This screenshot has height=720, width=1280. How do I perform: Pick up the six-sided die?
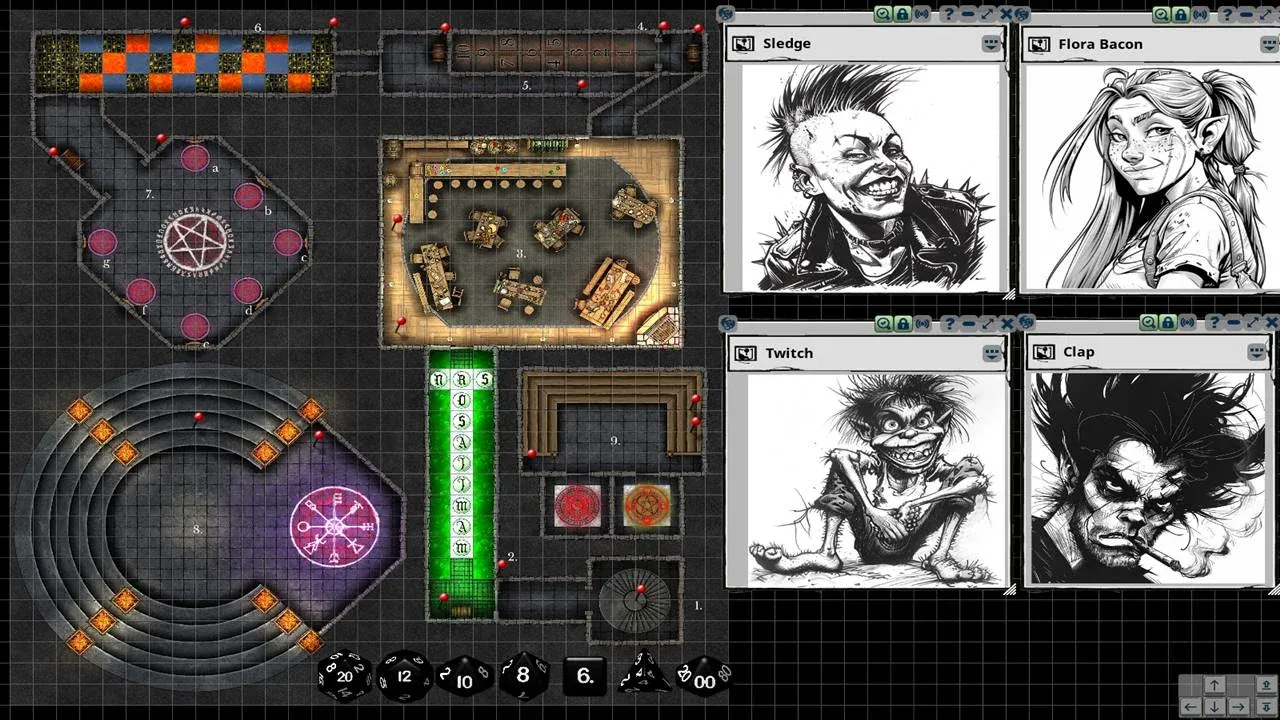tap(585, 676)
